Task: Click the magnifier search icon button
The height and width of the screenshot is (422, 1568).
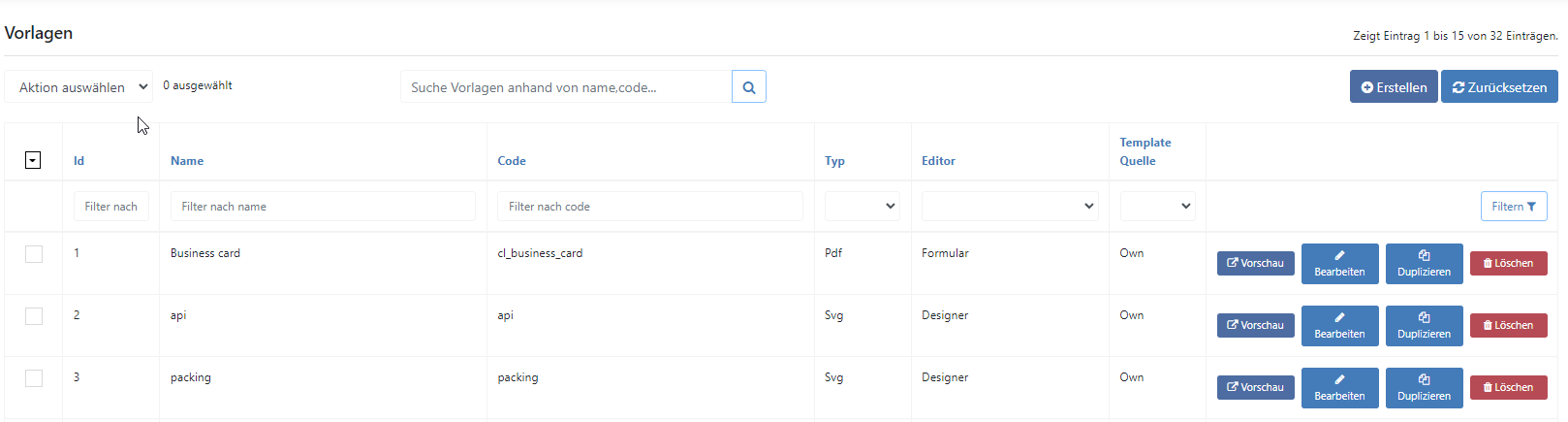Action: (x=749, y=86)
